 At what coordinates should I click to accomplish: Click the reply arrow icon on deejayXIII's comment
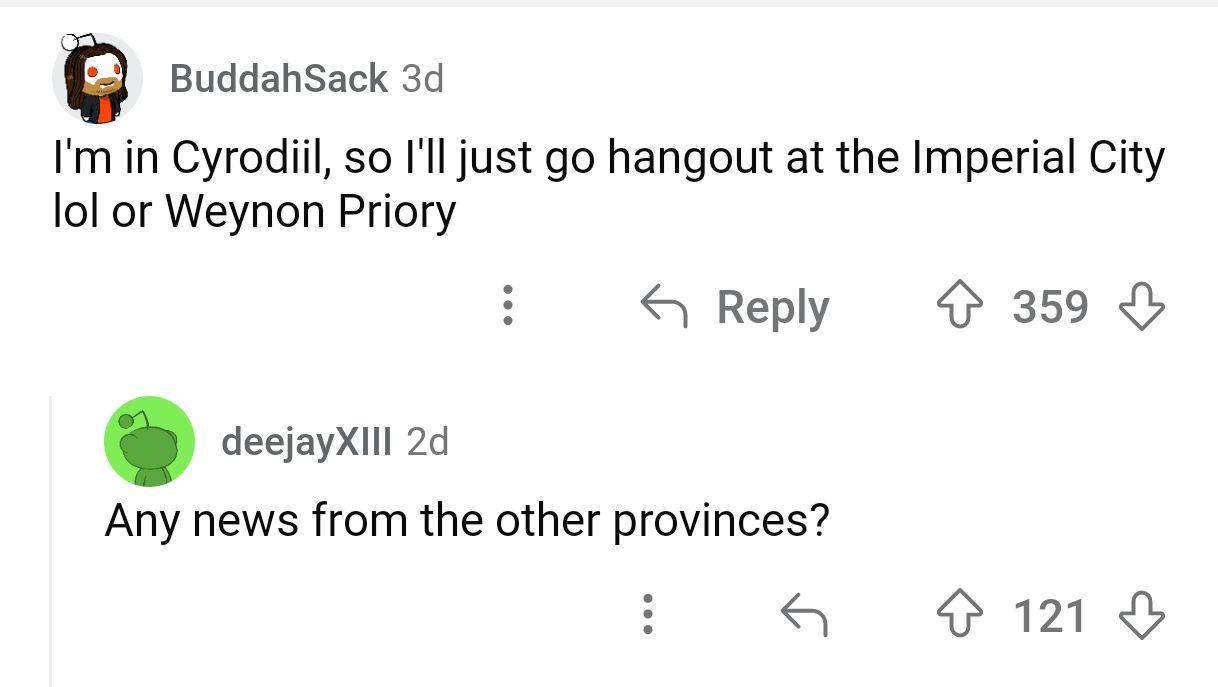805,616
